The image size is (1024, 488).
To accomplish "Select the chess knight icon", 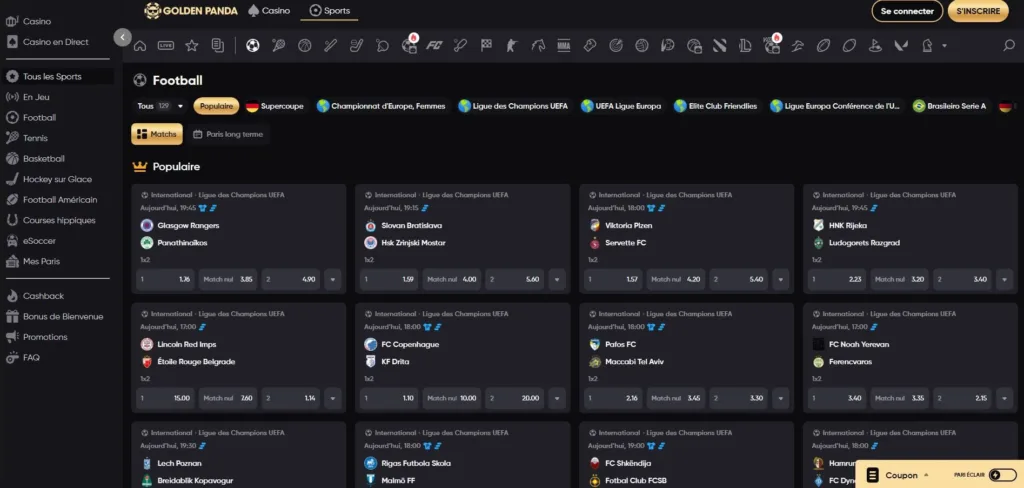I will 927,46.
